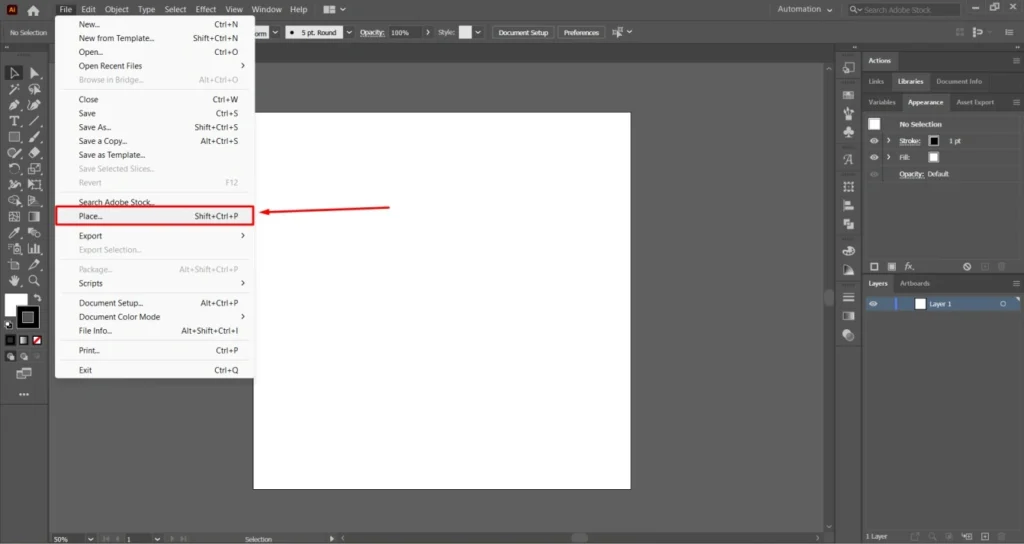Viewport: 1024px width, 544px height.
Task: Select the Type tool
Action: click(x=14, y=121)
